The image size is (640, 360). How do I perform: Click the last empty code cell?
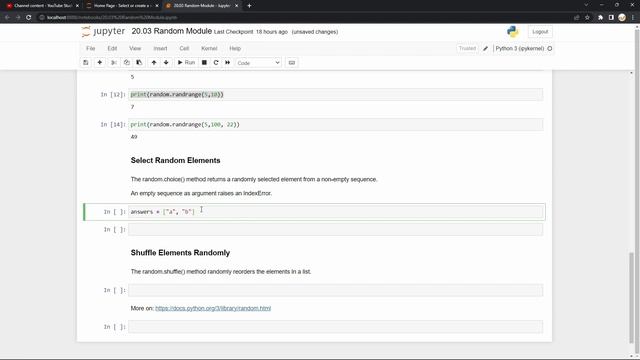pyautogui.click(x=336, y=327)
